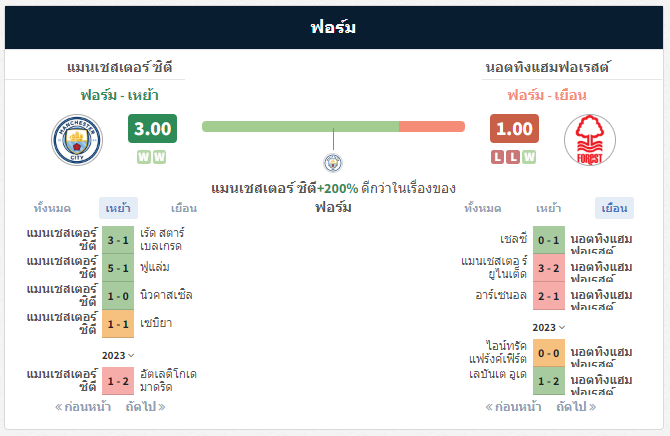Click small Man City badge under form bar
The image size is (670, 436).
click(333, 163)
